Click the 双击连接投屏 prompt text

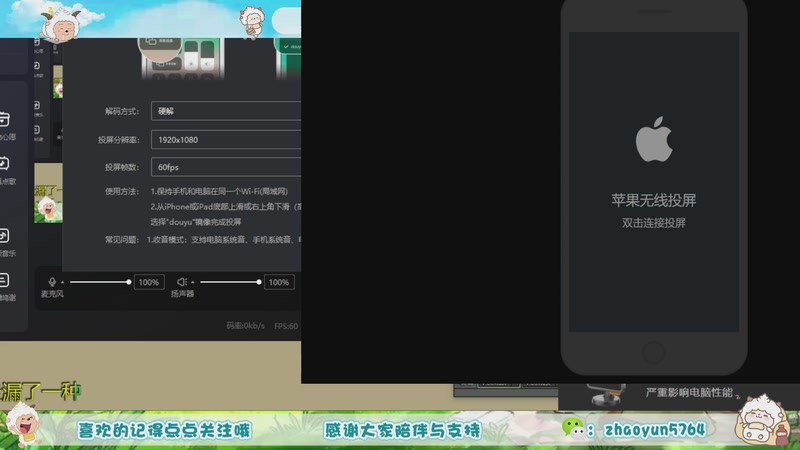point(654,223)
